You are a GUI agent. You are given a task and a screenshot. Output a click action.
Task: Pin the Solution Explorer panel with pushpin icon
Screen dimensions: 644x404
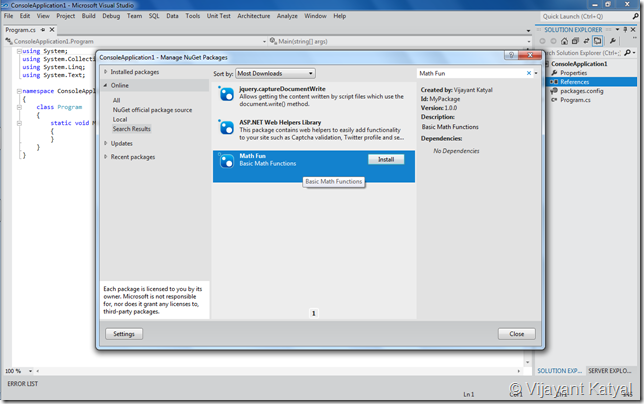[x=625, y=30]
